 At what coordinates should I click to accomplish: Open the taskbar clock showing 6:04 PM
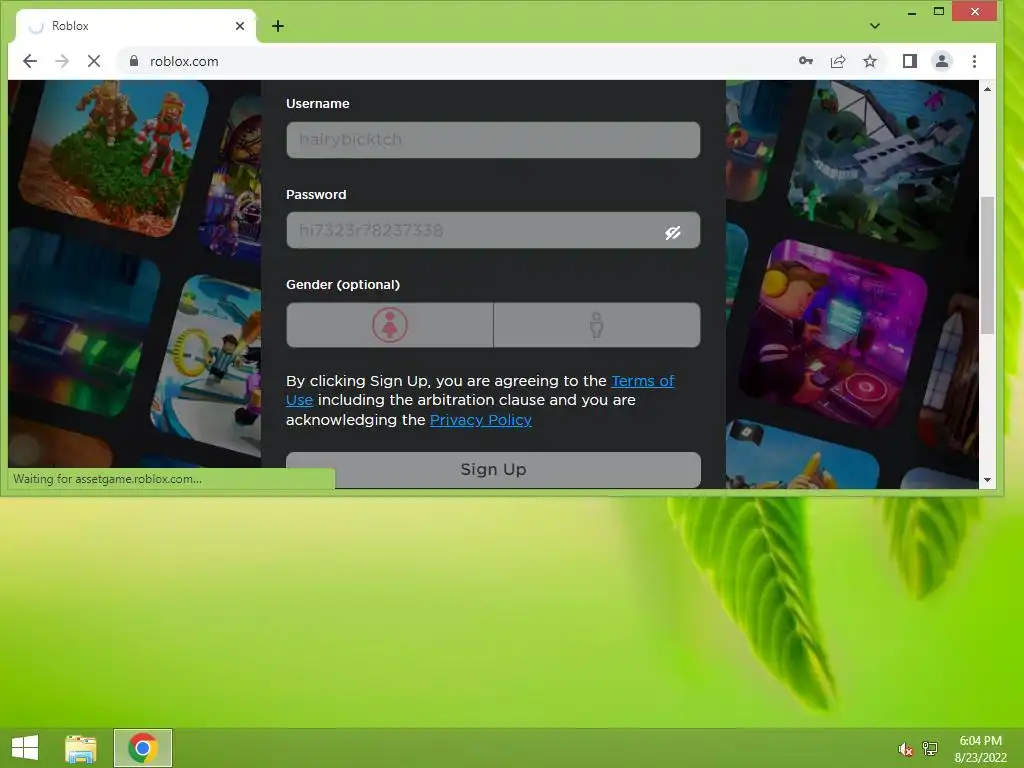coord(980,749)
